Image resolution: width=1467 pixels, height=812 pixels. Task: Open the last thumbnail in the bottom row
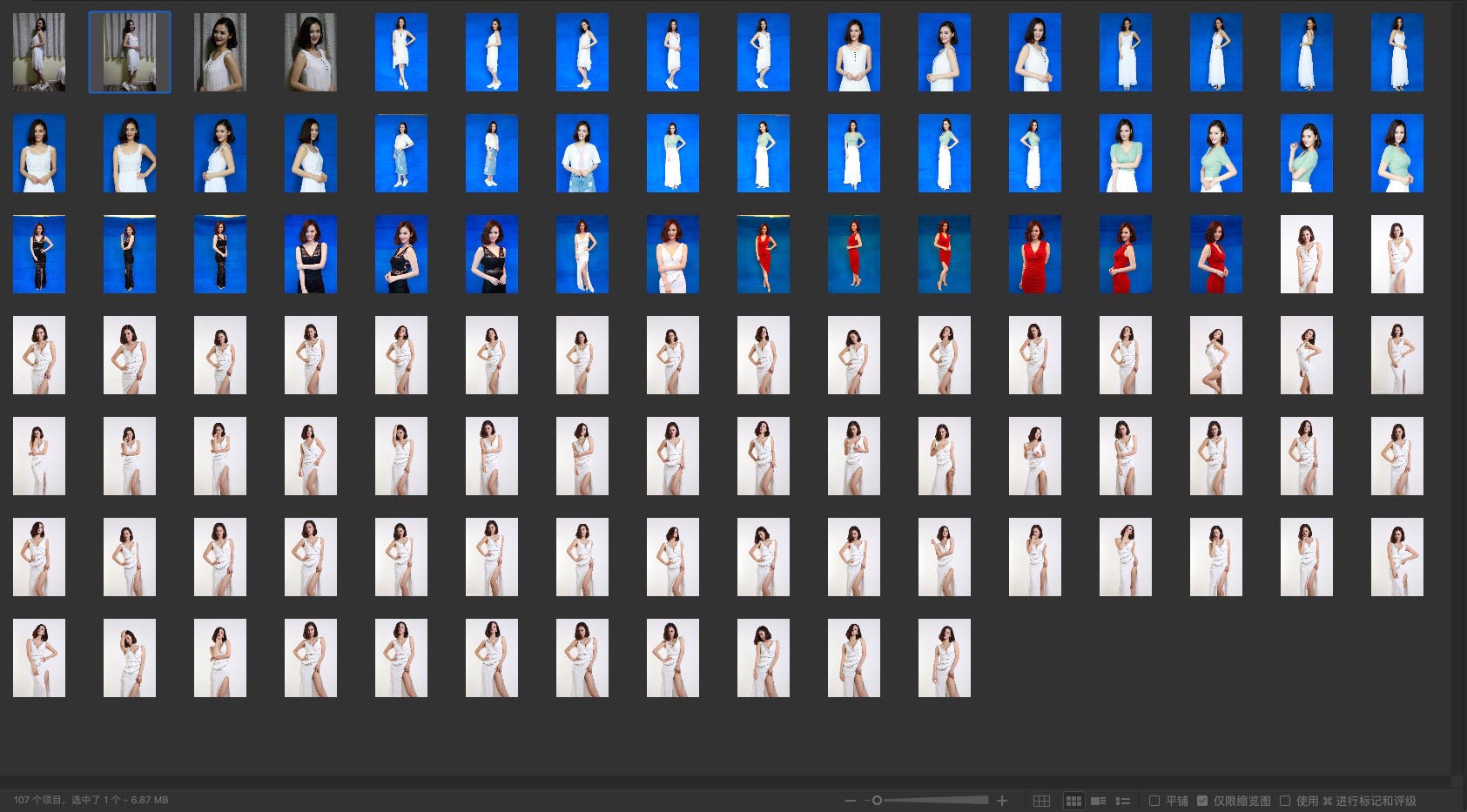coord(945,658)
